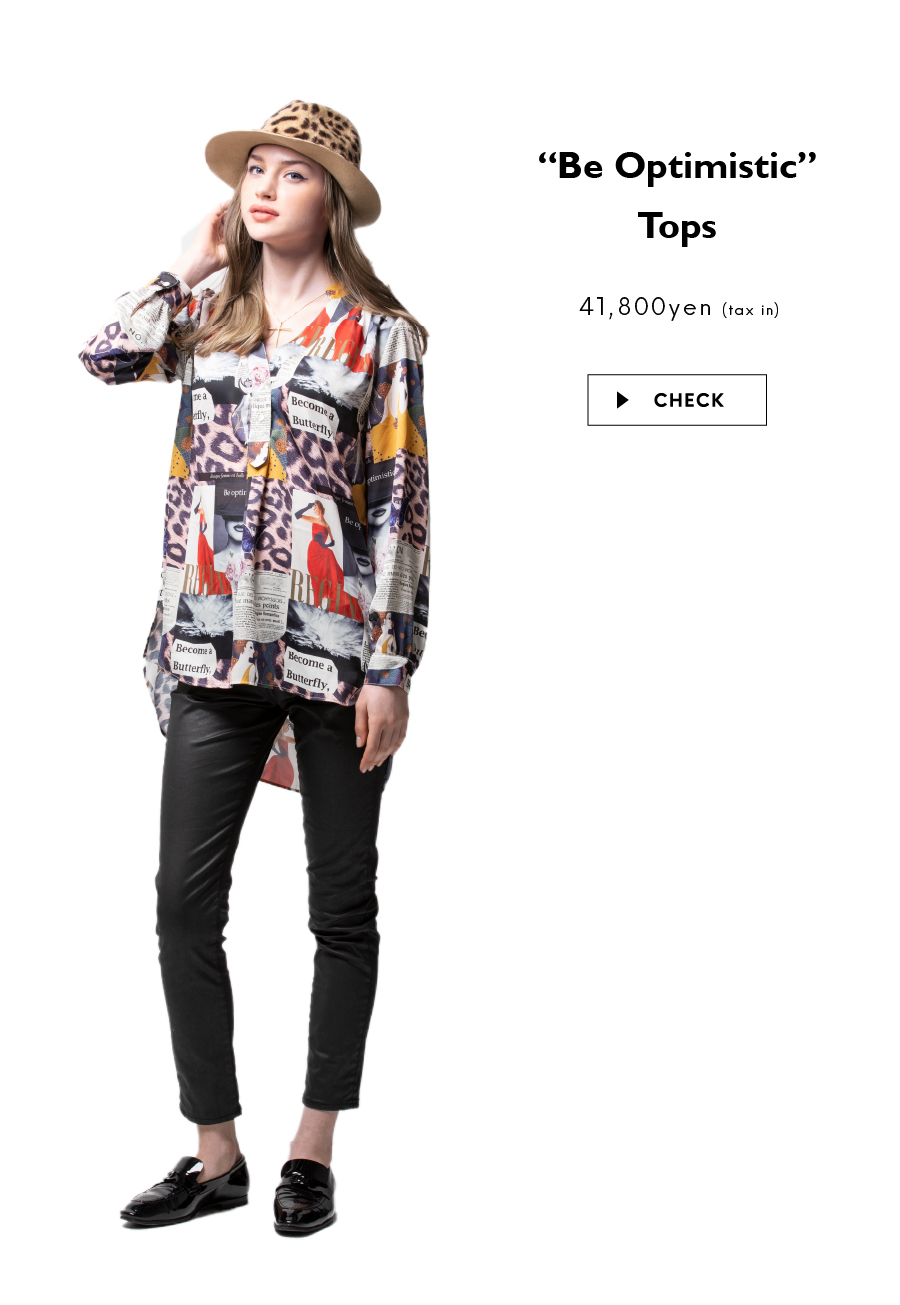The height and width of the screenshot is (1305, 900).
Task: Click the red dress figure on blouse
Action: 322,550
